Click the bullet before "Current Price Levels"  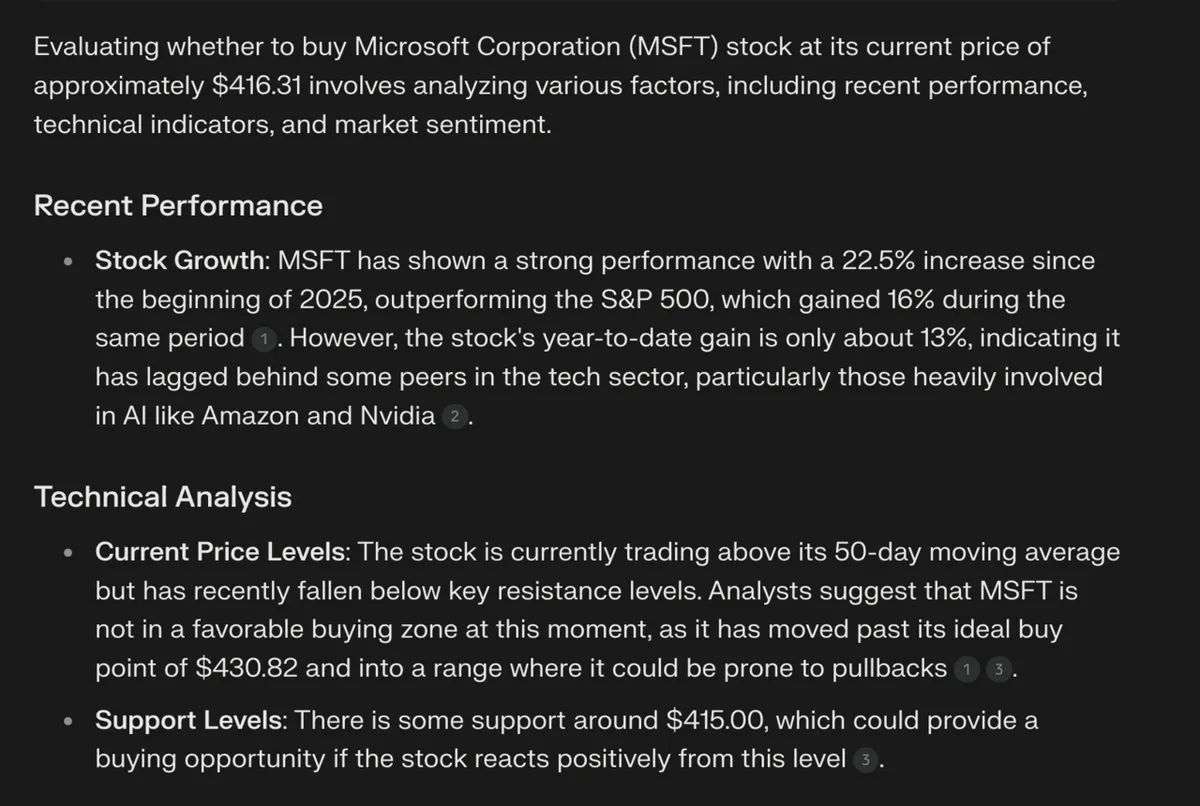tap(68, 553)
